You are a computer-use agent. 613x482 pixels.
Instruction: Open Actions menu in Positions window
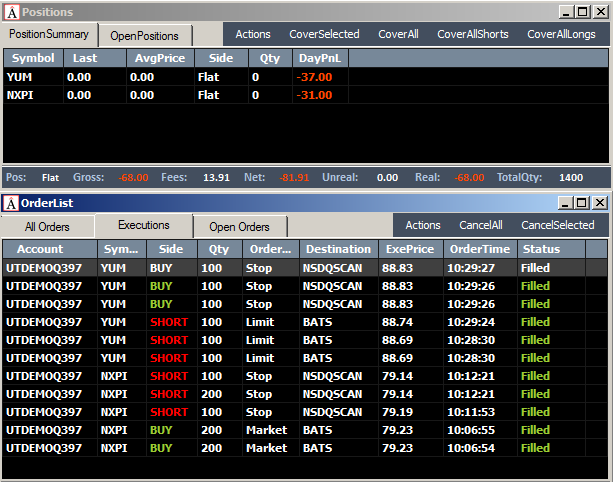253,34
